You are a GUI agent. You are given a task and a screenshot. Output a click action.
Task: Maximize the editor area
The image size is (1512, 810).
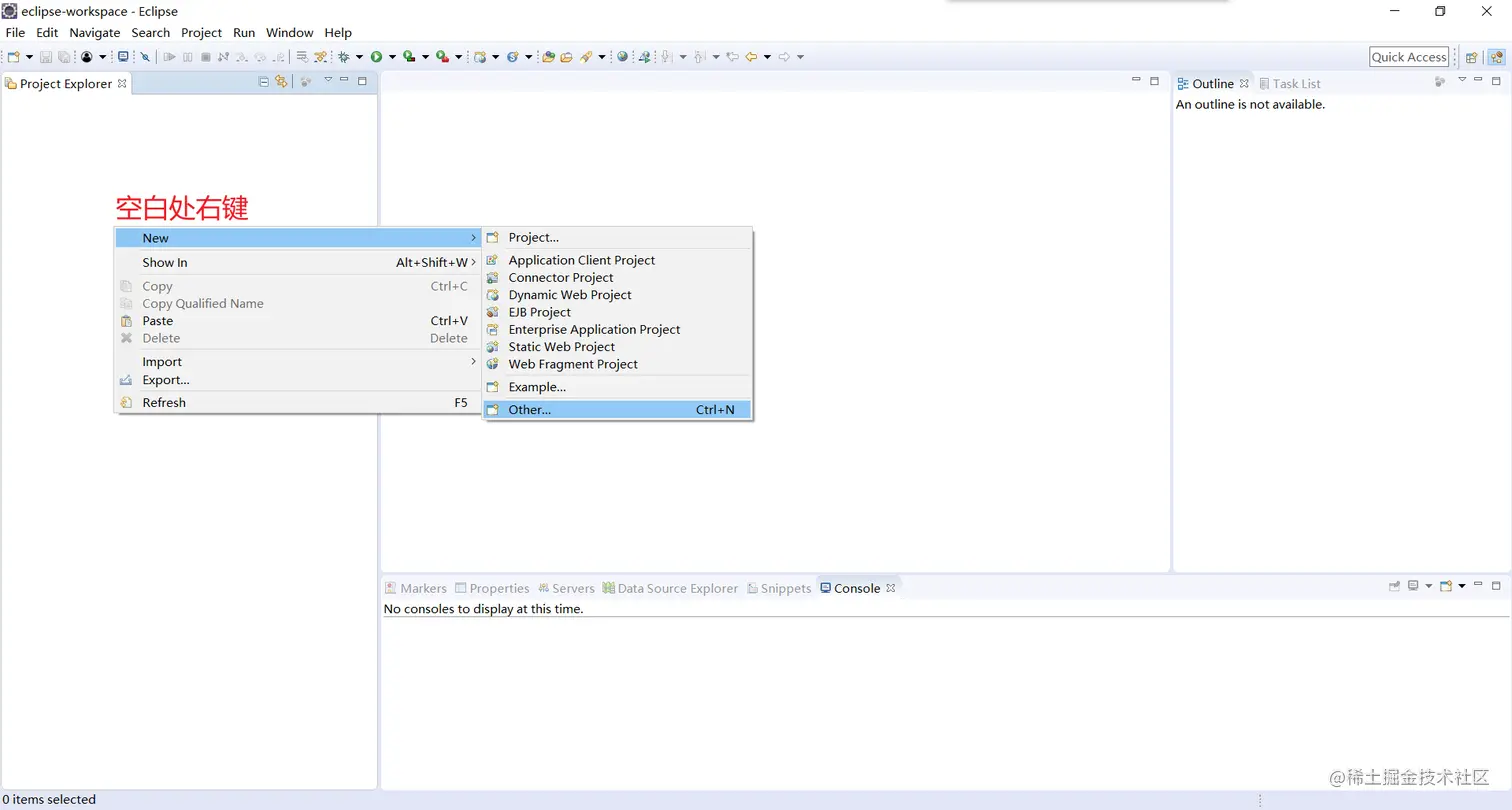(x=1154, y=81)
